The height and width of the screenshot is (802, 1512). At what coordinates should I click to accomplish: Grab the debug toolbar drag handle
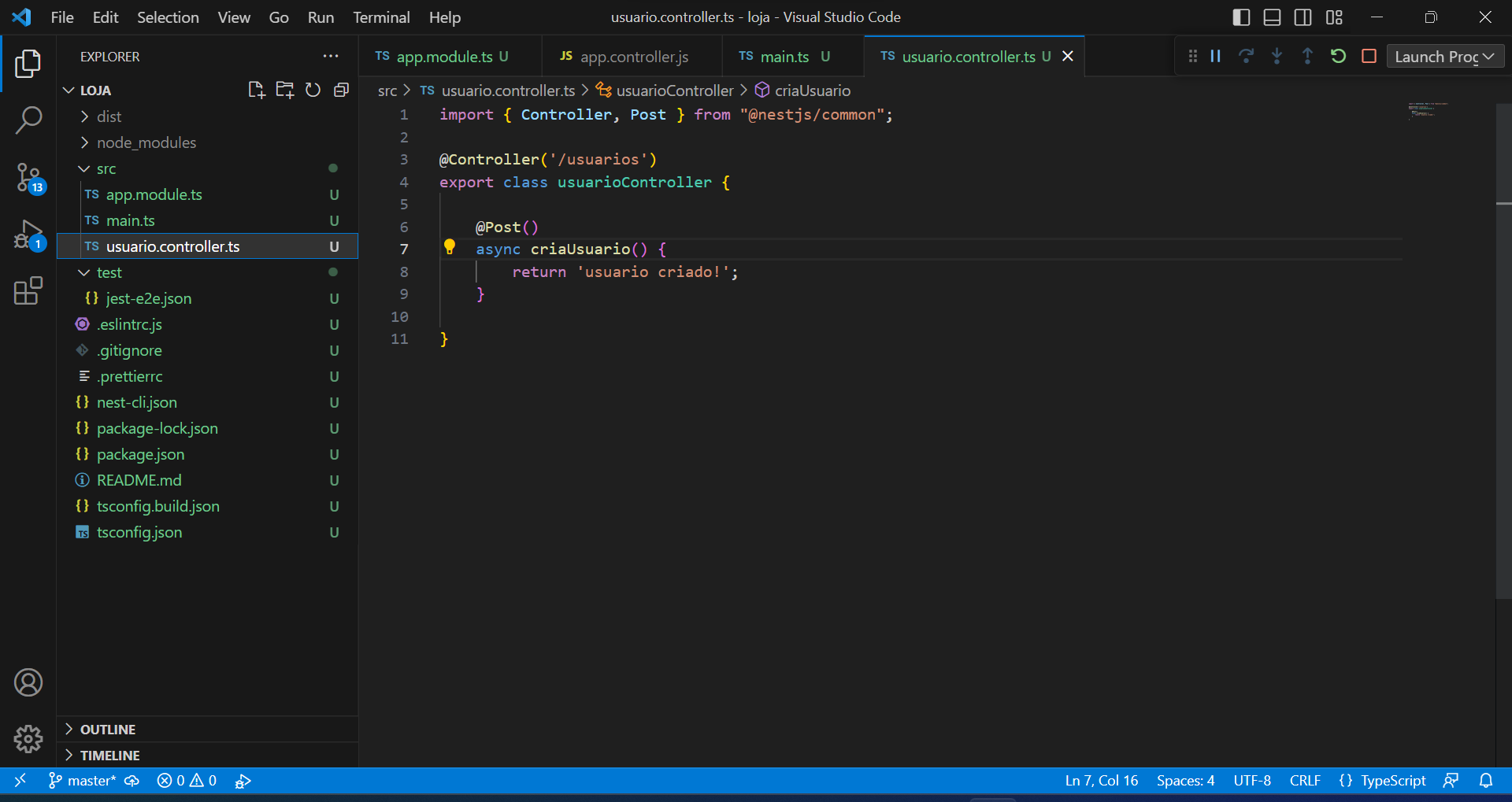[x=1192, y=56]
